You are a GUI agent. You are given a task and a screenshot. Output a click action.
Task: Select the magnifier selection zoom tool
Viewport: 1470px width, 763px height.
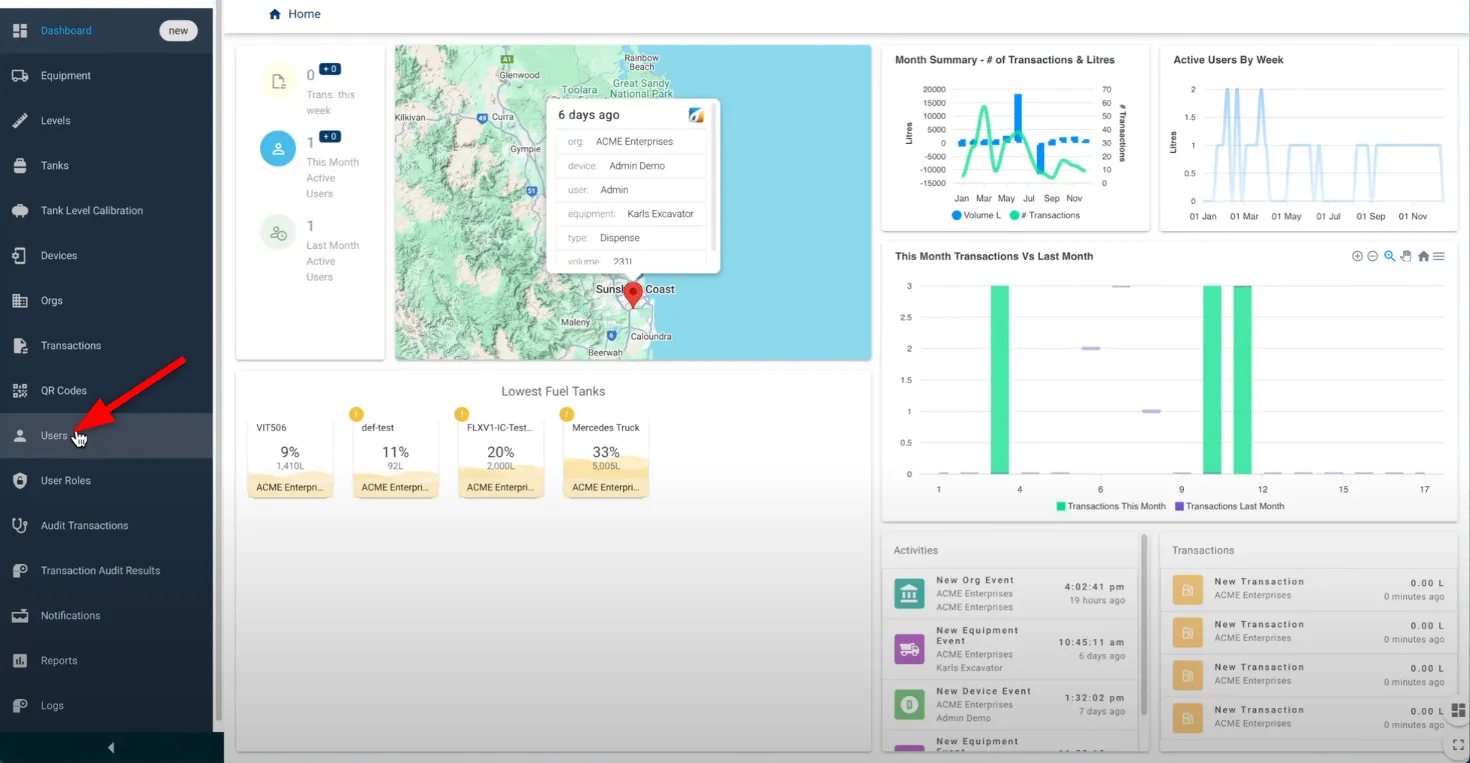point(1389,257)
